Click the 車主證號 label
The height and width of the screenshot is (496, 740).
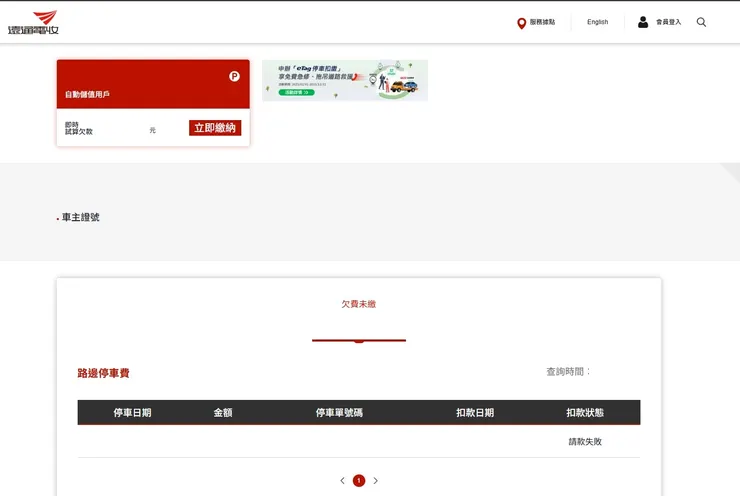point(81,218)
